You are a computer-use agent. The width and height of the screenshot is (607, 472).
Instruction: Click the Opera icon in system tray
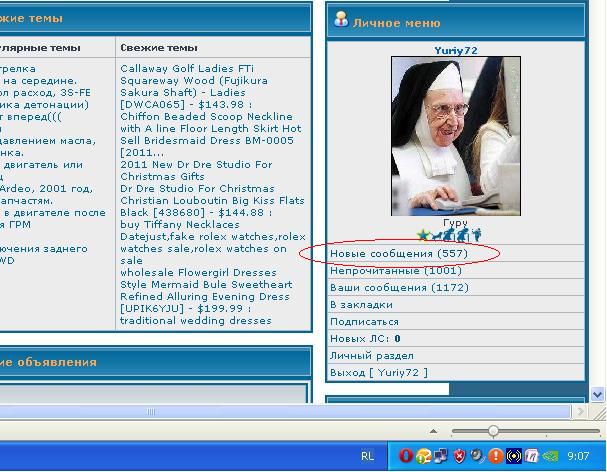tap(406, 456)
